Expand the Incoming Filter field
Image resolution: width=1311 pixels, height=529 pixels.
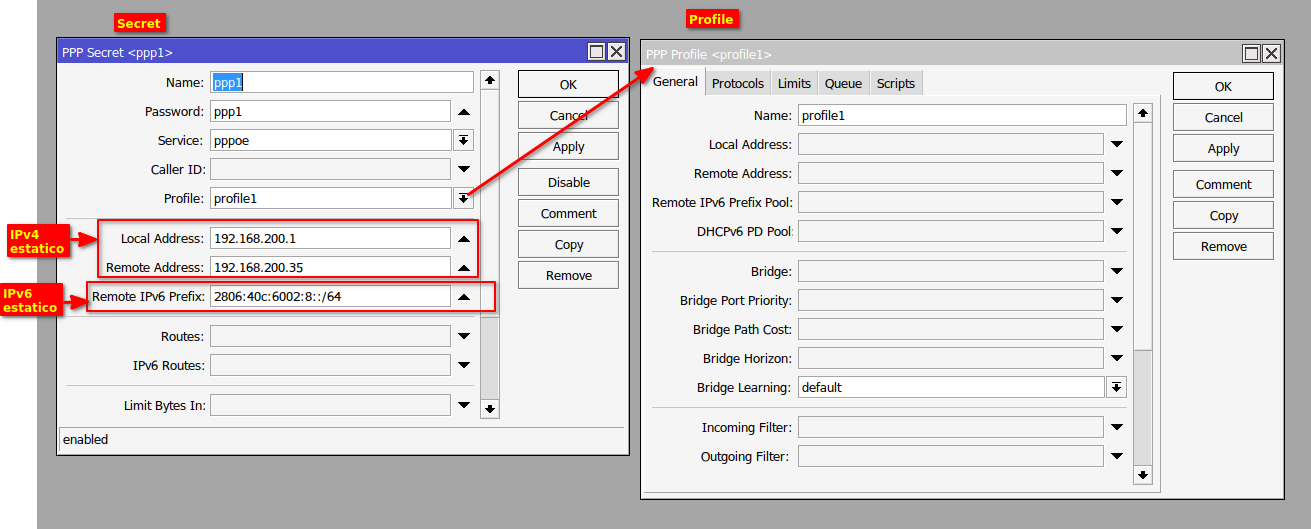[x=1117, y=428]
